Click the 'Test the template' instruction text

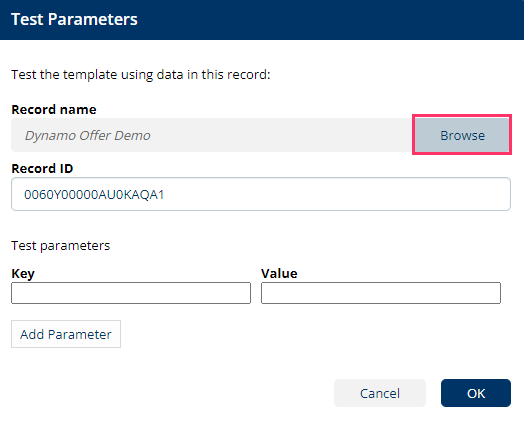tap(141, 75)
